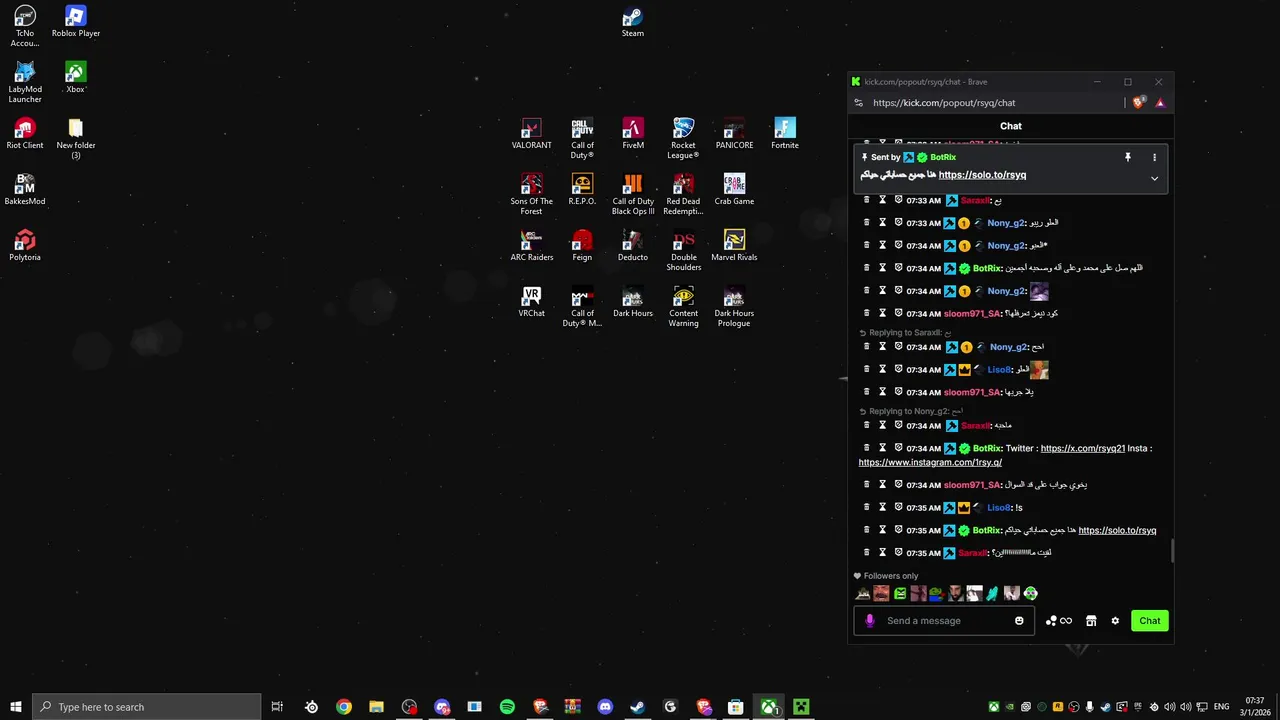Screen dimensions: 1280x720
Task: Delete Saraxll's 07:33 AM message with trash icon
Action: click(867, 200)
